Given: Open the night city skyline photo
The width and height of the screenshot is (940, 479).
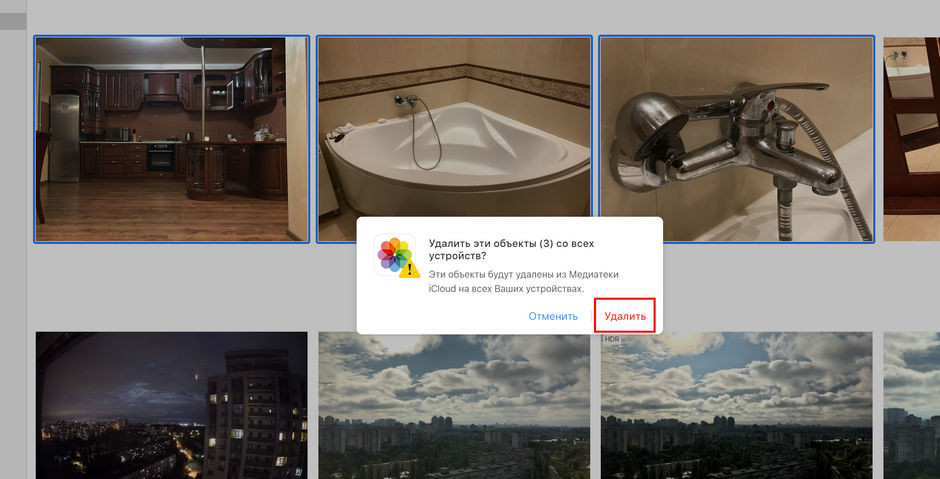Looking at the screenshot, I should 171,405.
